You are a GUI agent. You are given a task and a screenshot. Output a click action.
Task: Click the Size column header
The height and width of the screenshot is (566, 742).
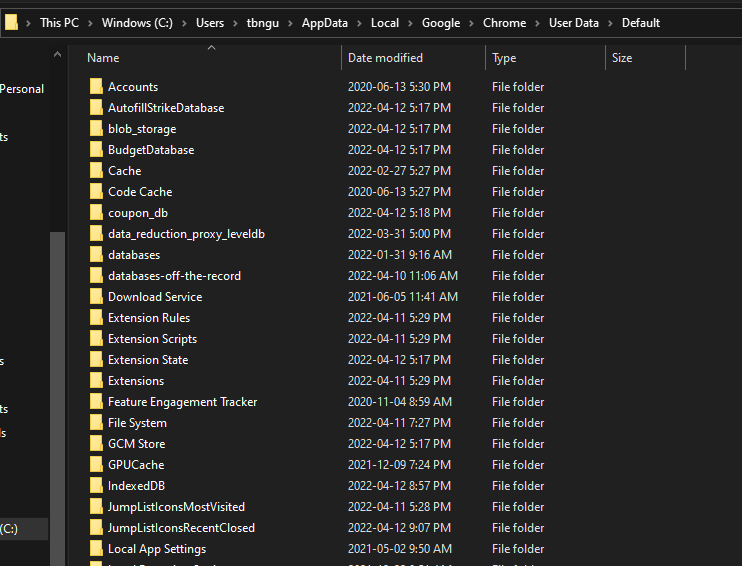(x=622, y=58)
